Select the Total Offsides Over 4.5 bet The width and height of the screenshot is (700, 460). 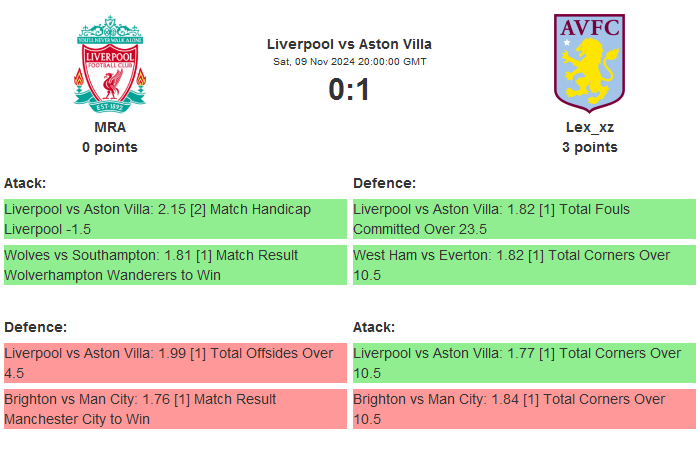175,363
